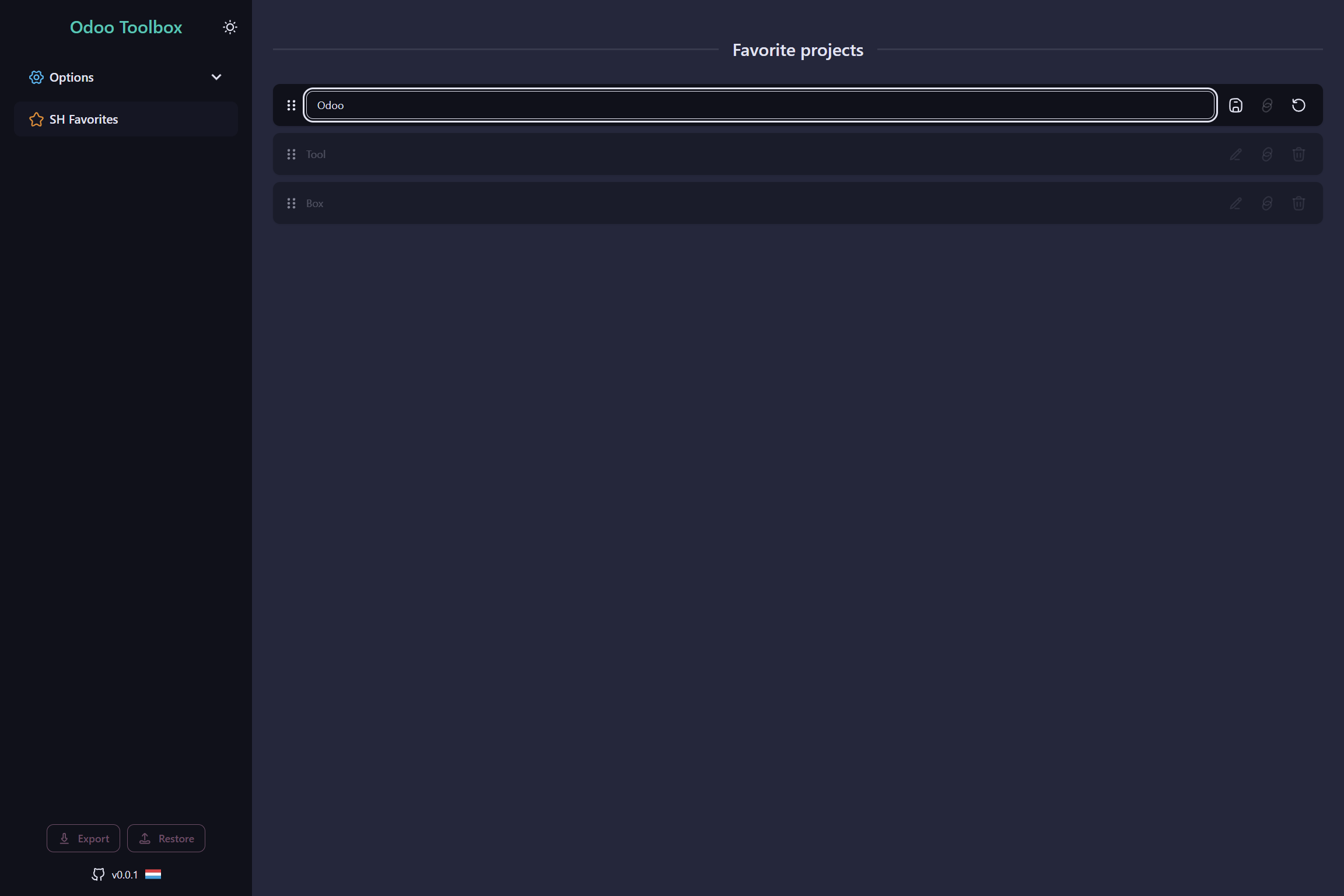Open the link icon on the Box row
This screenshot has width=1344, height=896.
tap(1267, 203)
